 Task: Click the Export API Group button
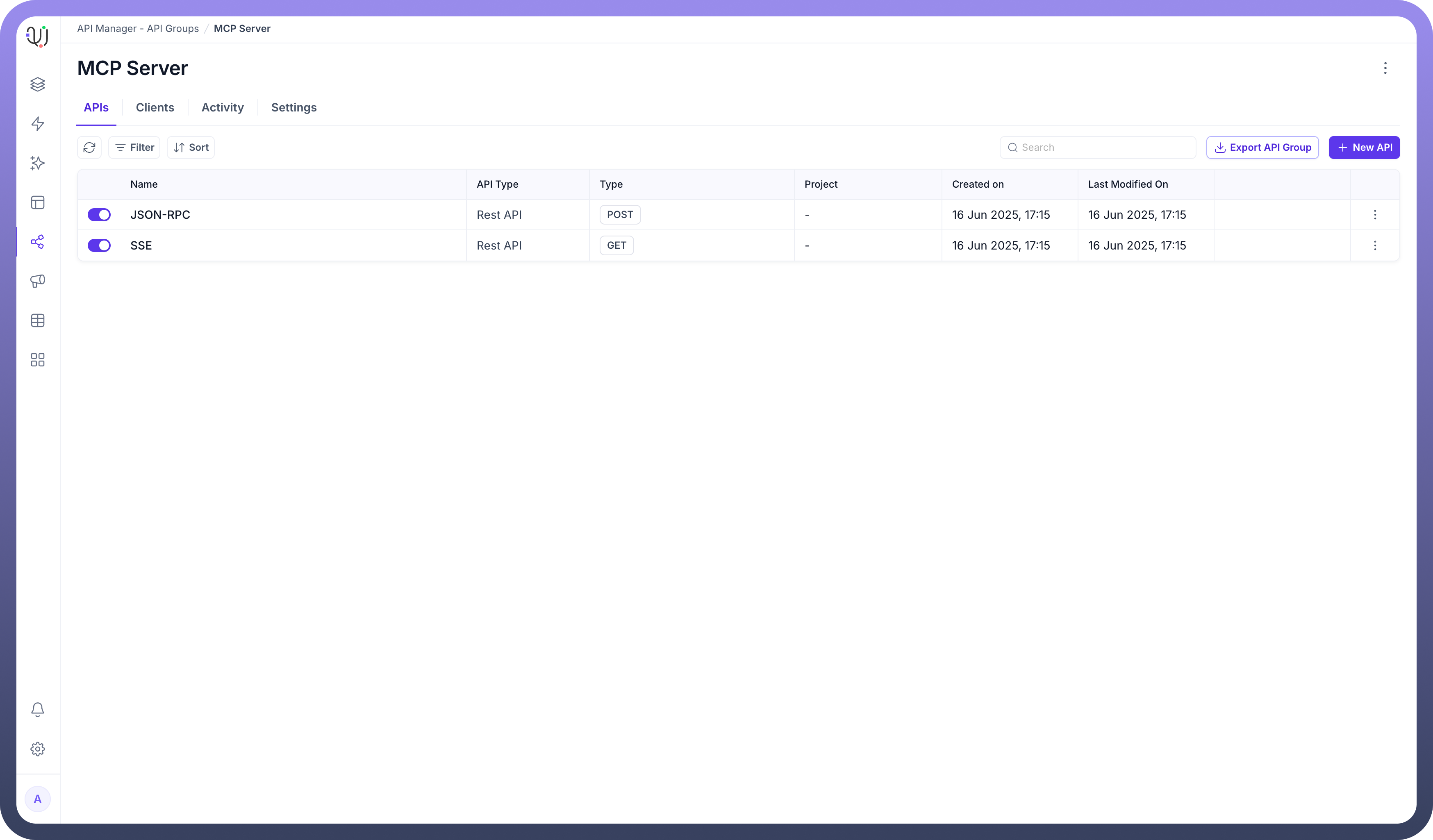click(1262, 148)
